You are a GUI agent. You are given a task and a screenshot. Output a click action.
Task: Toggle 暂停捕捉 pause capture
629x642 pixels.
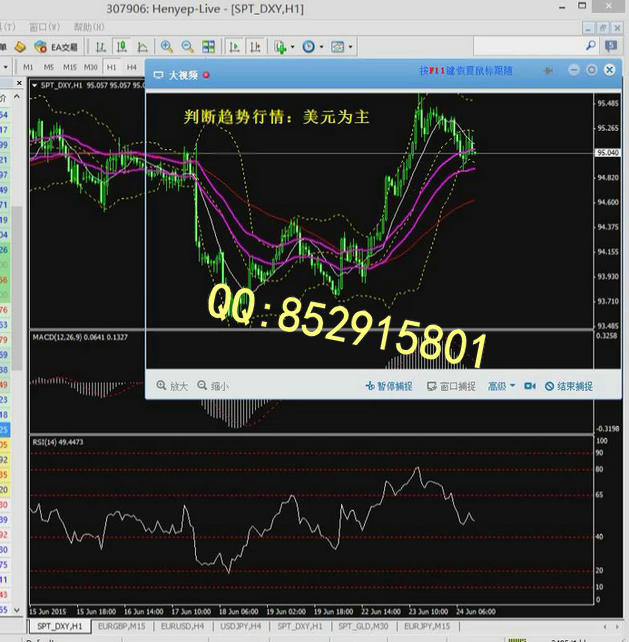tap(389, 386)
